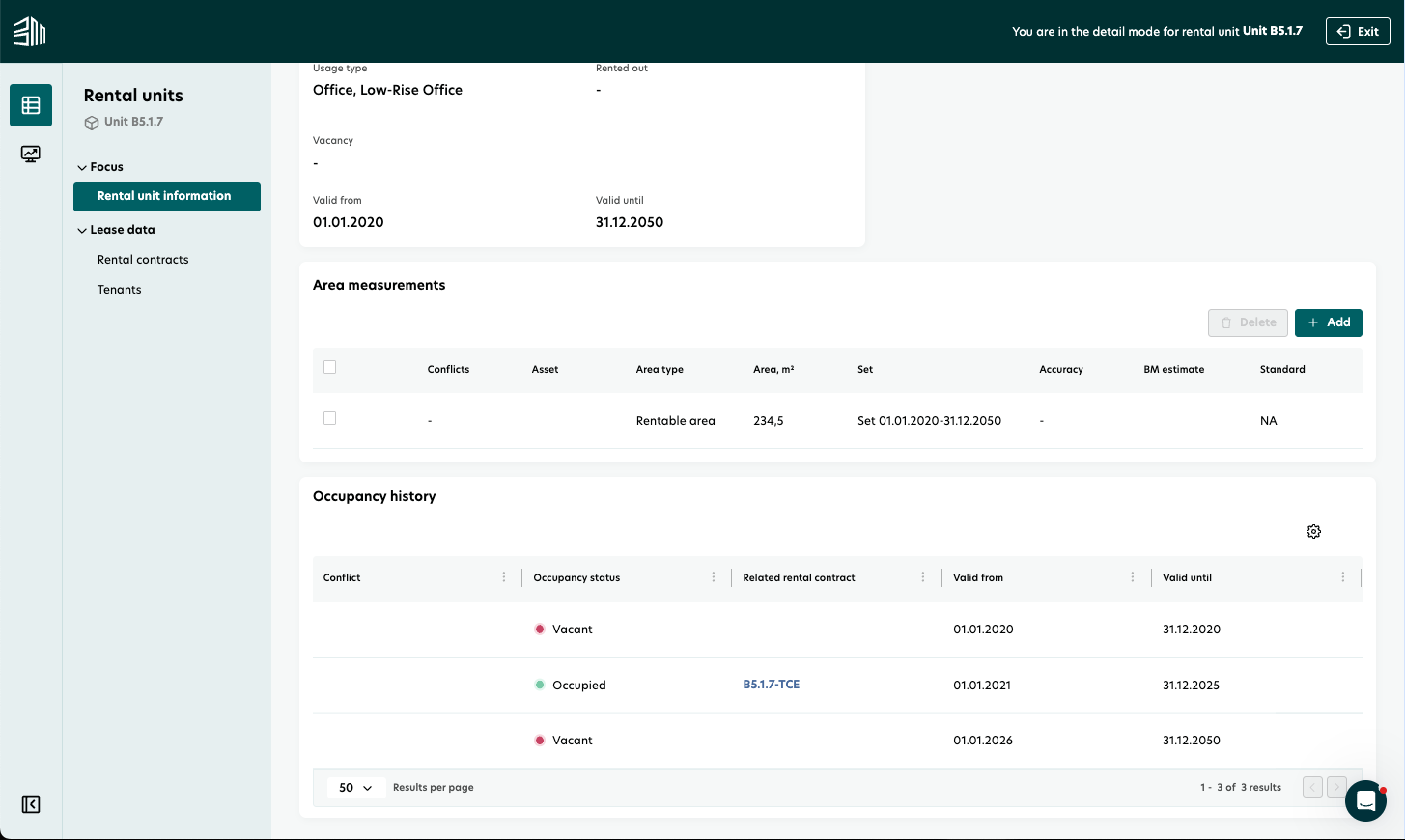The width and height of the screenshot is (1405, 840).
Task: Open Valid from column options menu
Action: [x=1133, y=577]
